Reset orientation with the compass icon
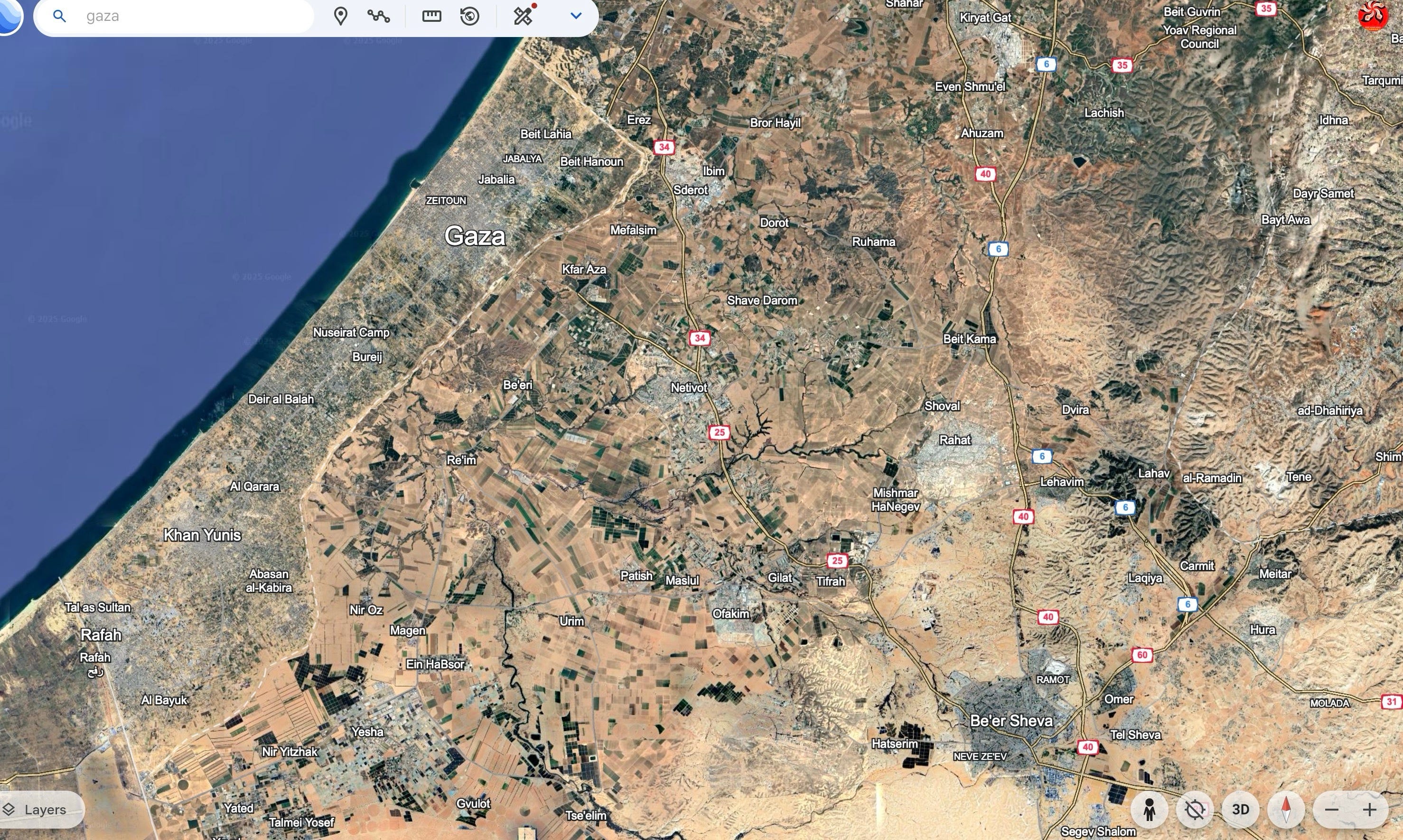Image resolution: width=1403 pixels, height=840 pixels. click(x=1286, y=810)
